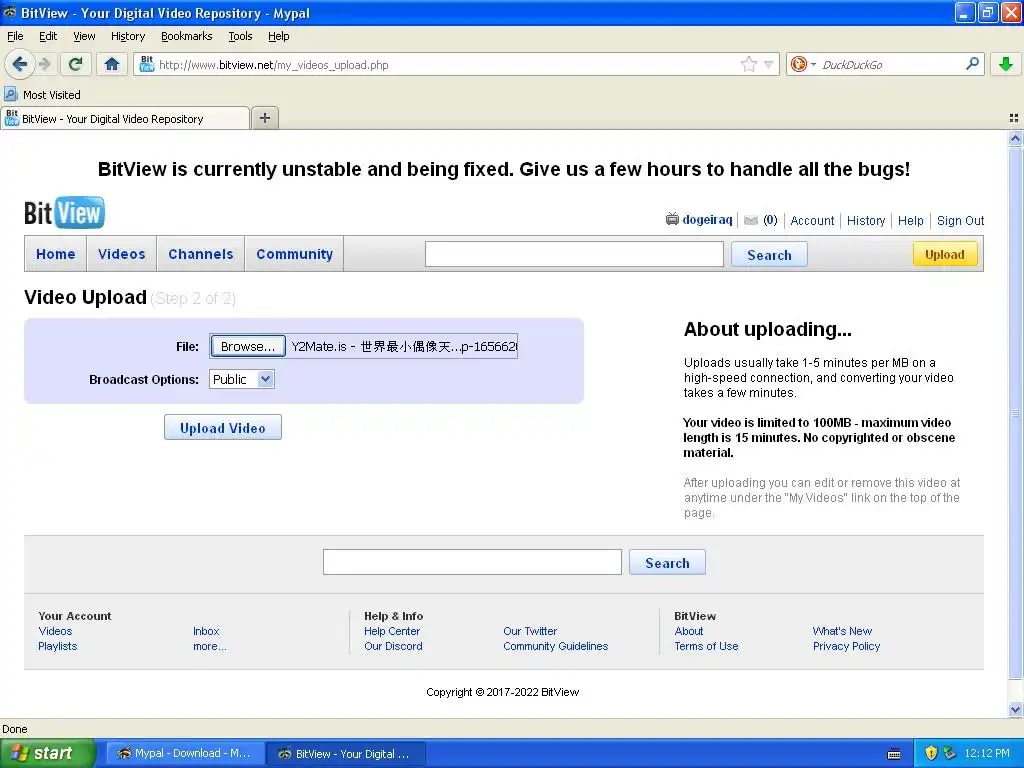Viewport: 1024px width, 768px height.
Task: Expand the Broadcast Options Public dropdown
Action: point(242,379)
